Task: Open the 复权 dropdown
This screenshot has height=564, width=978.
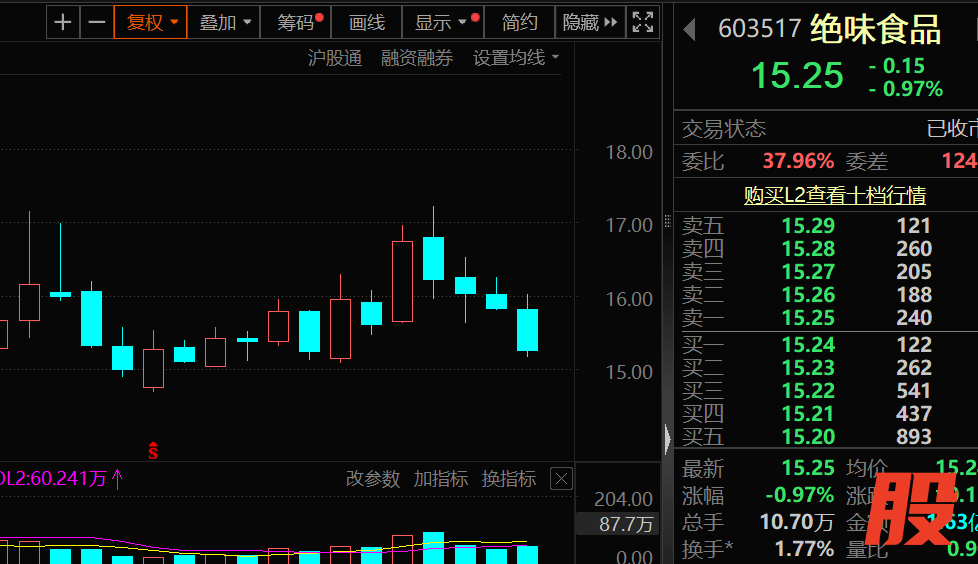Action: tap(151, 22)
